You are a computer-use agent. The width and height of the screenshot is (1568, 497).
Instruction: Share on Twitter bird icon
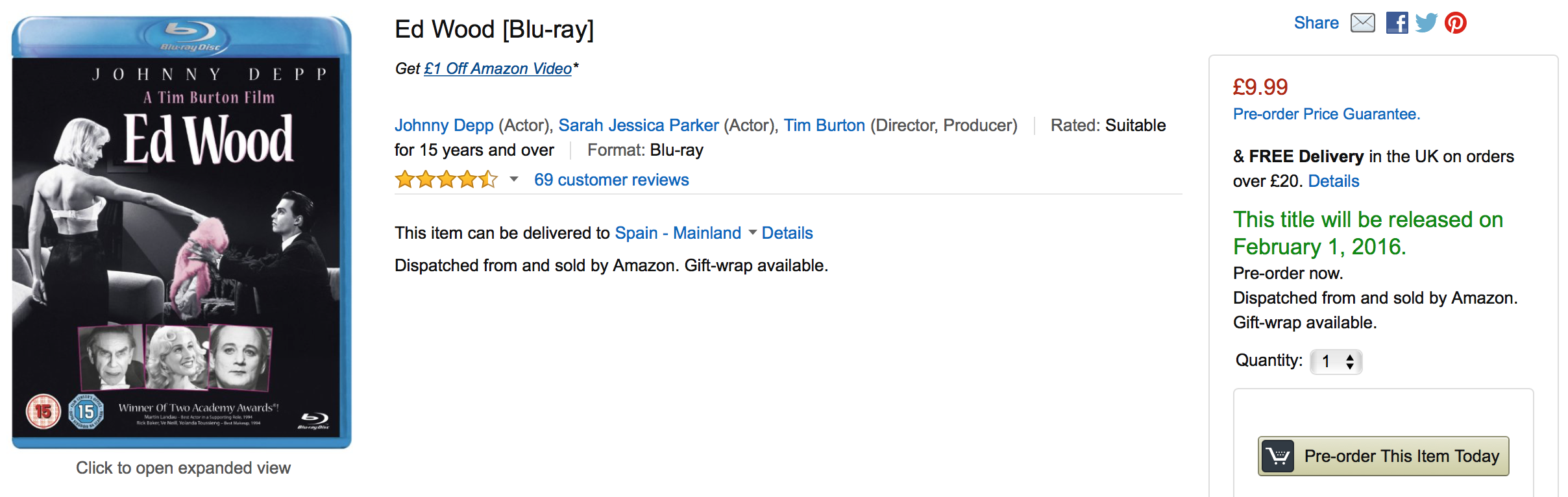click(x=1426, y=23)
